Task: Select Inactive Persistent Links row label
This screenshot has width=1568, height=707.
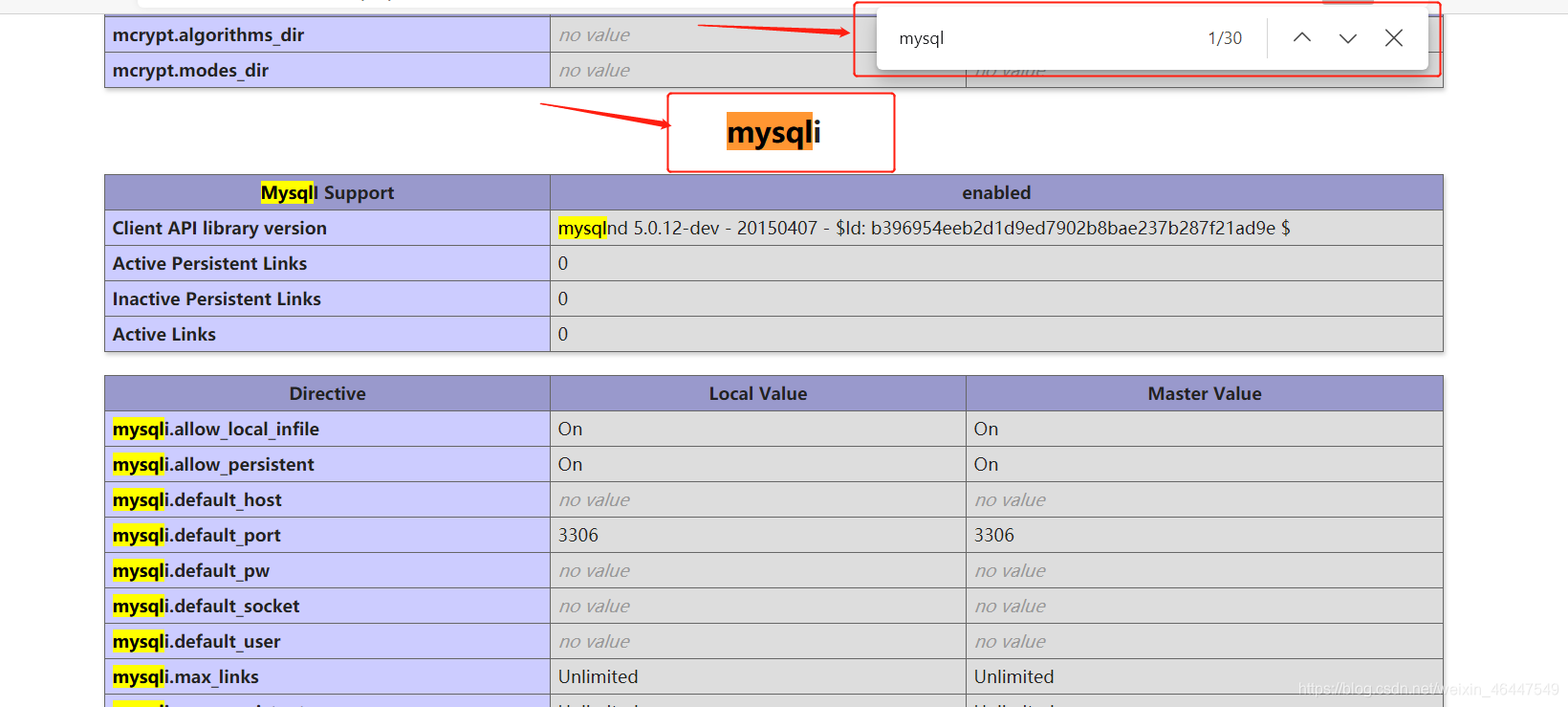Action: [x=217, y=298]
